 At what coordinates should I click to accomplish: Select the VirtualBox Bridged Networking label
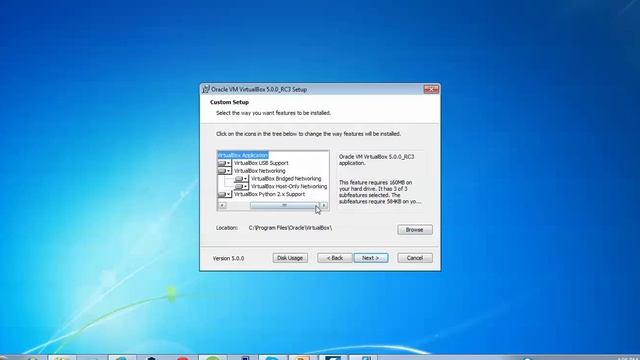(x=286, y=178)
